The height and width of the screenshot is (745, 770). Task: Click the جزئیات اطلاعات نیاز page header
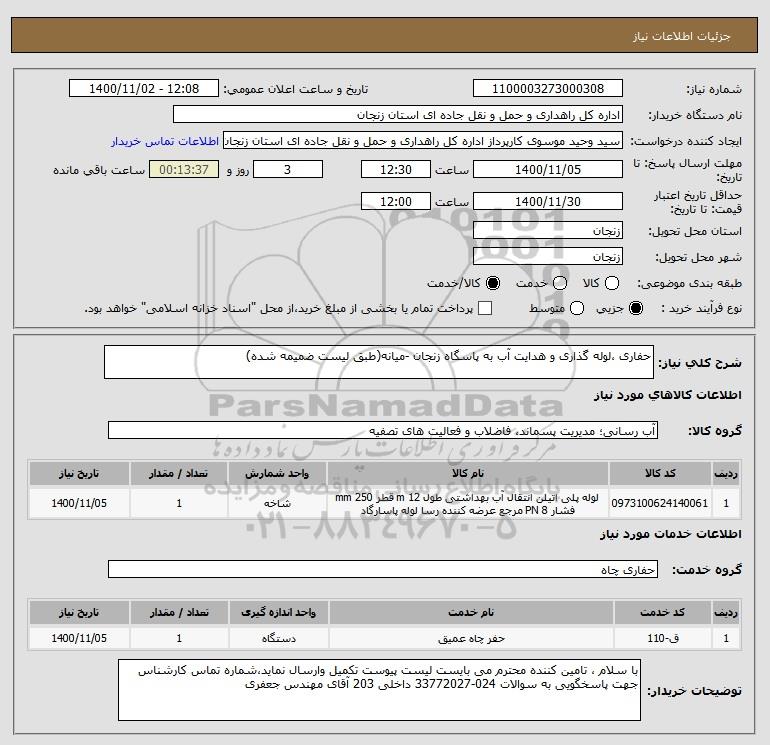click(681, 36)
